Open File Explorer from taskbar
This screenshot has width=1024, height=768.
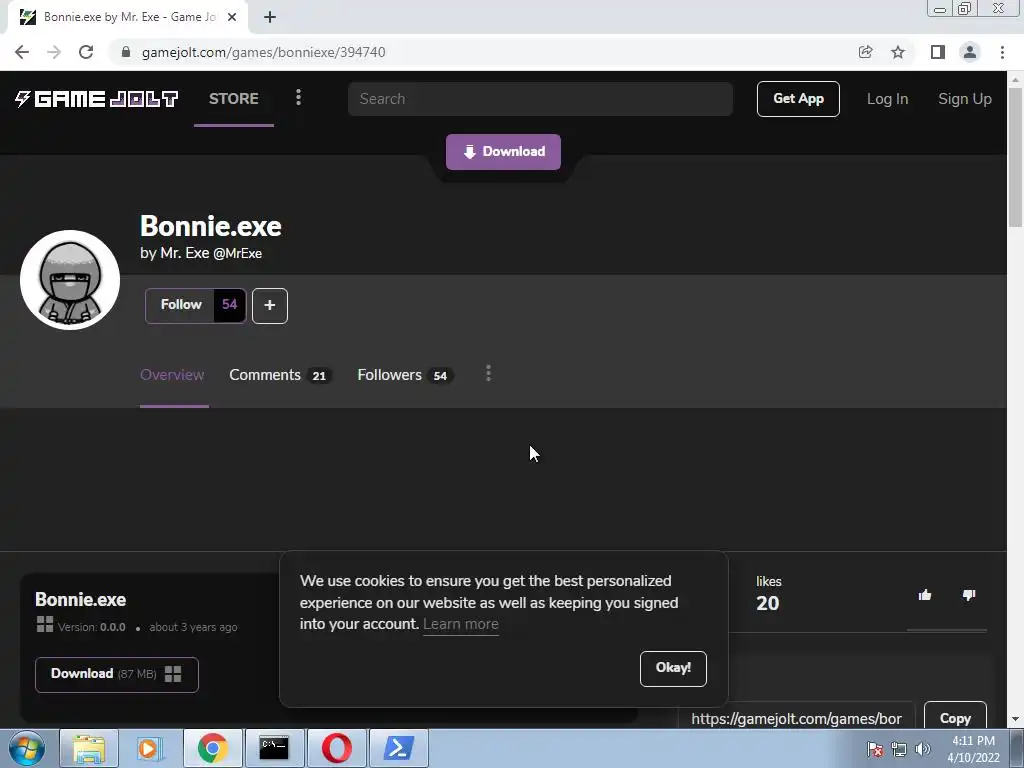pyautogui.click(x=89, y=748)
